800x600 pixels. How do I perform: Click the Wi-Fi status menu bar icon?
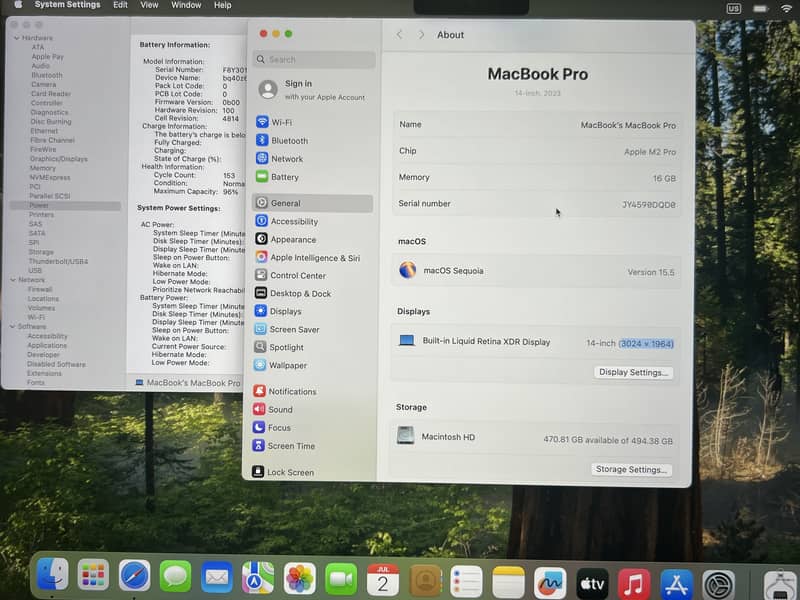[786, 8]
